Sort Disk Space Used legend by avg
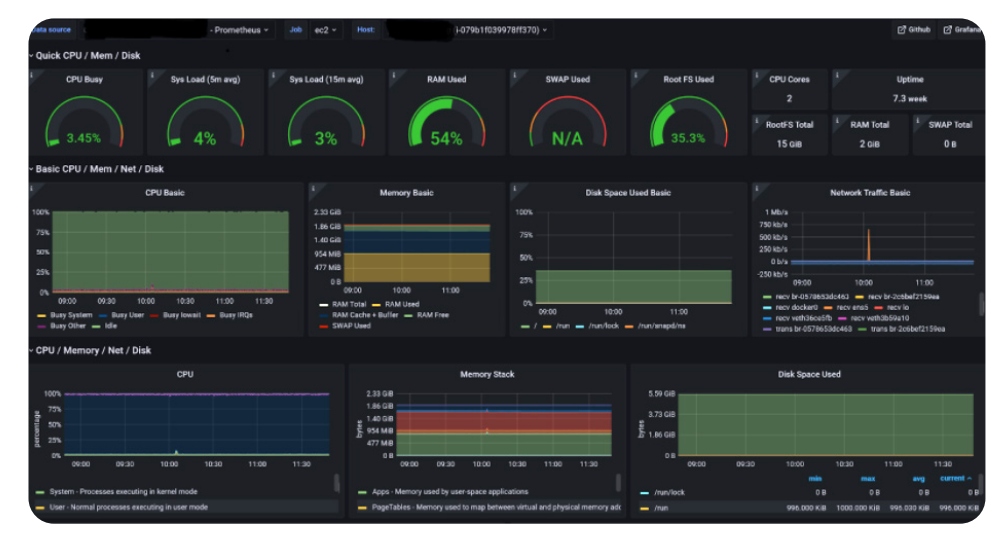This screenshot has width=1008, height=542. point(919,478)
